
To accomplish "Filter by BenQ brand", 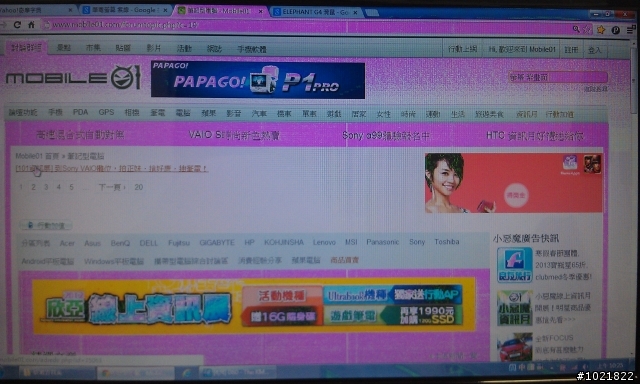I will pos(120,243).
